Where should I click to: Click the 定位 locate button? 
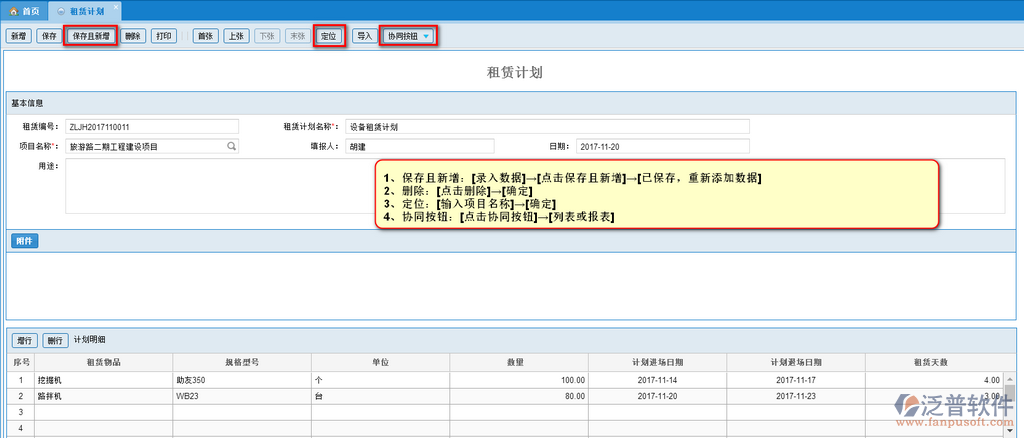click(x=329, y=36)
